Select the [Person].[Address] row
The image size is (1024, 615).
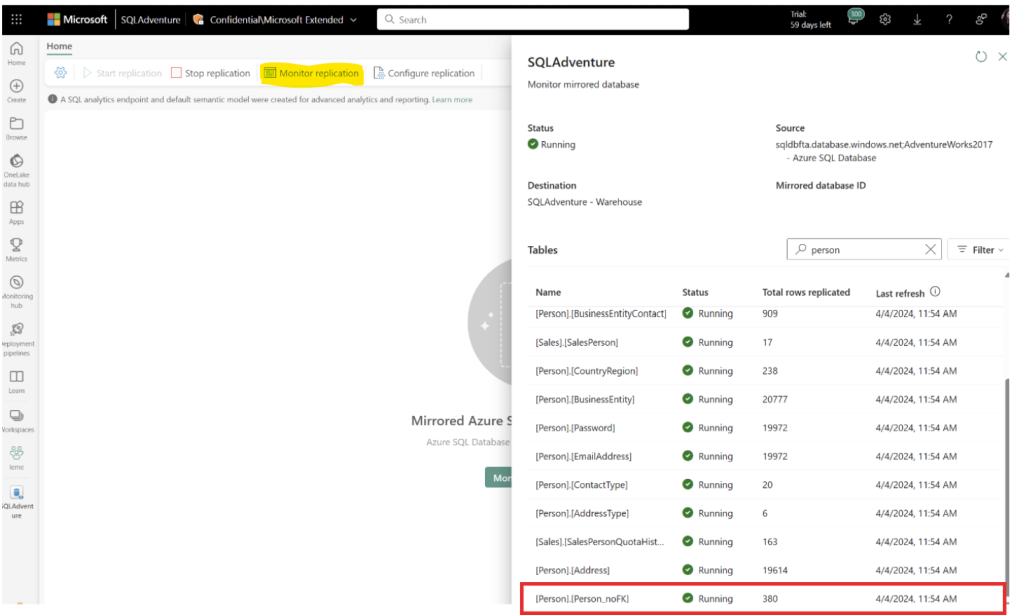(765, 570)
